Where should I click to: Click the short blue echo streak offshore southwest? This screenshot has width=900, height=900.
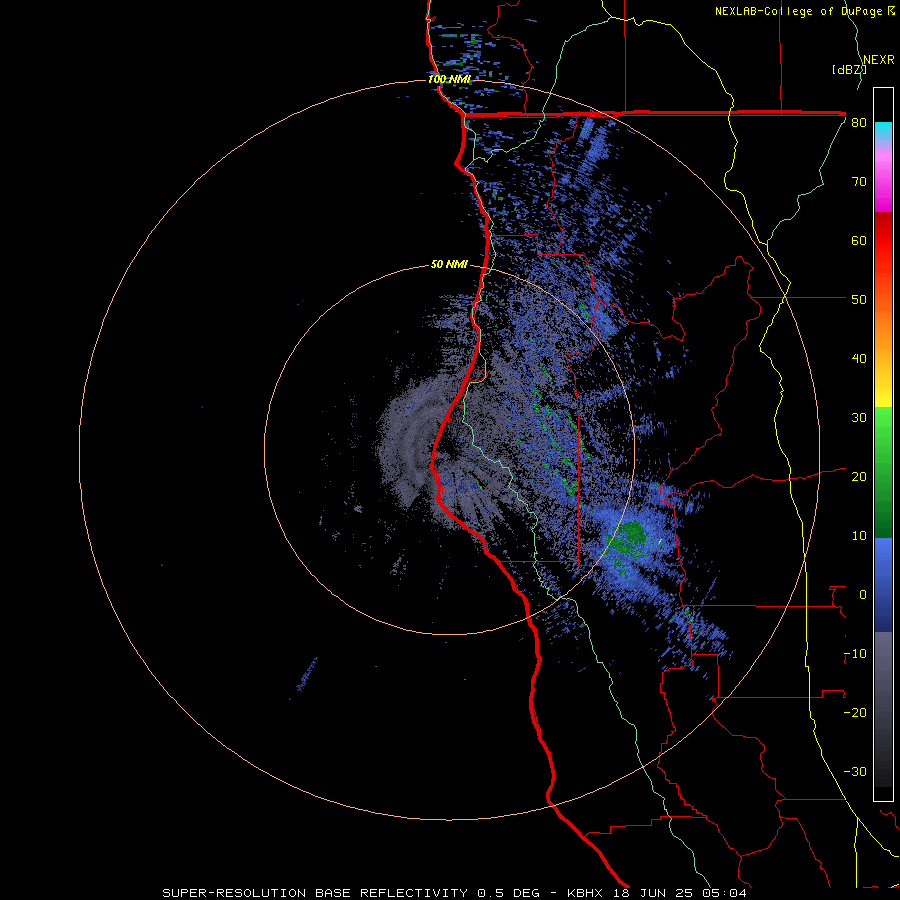(x=307, y=673)
